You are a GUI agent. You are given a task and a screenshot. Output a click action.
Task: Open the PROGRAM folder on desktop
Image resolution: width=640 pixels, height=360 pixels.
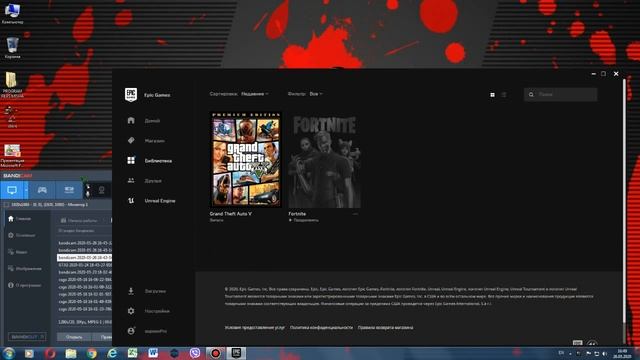(x=12, y=85)
